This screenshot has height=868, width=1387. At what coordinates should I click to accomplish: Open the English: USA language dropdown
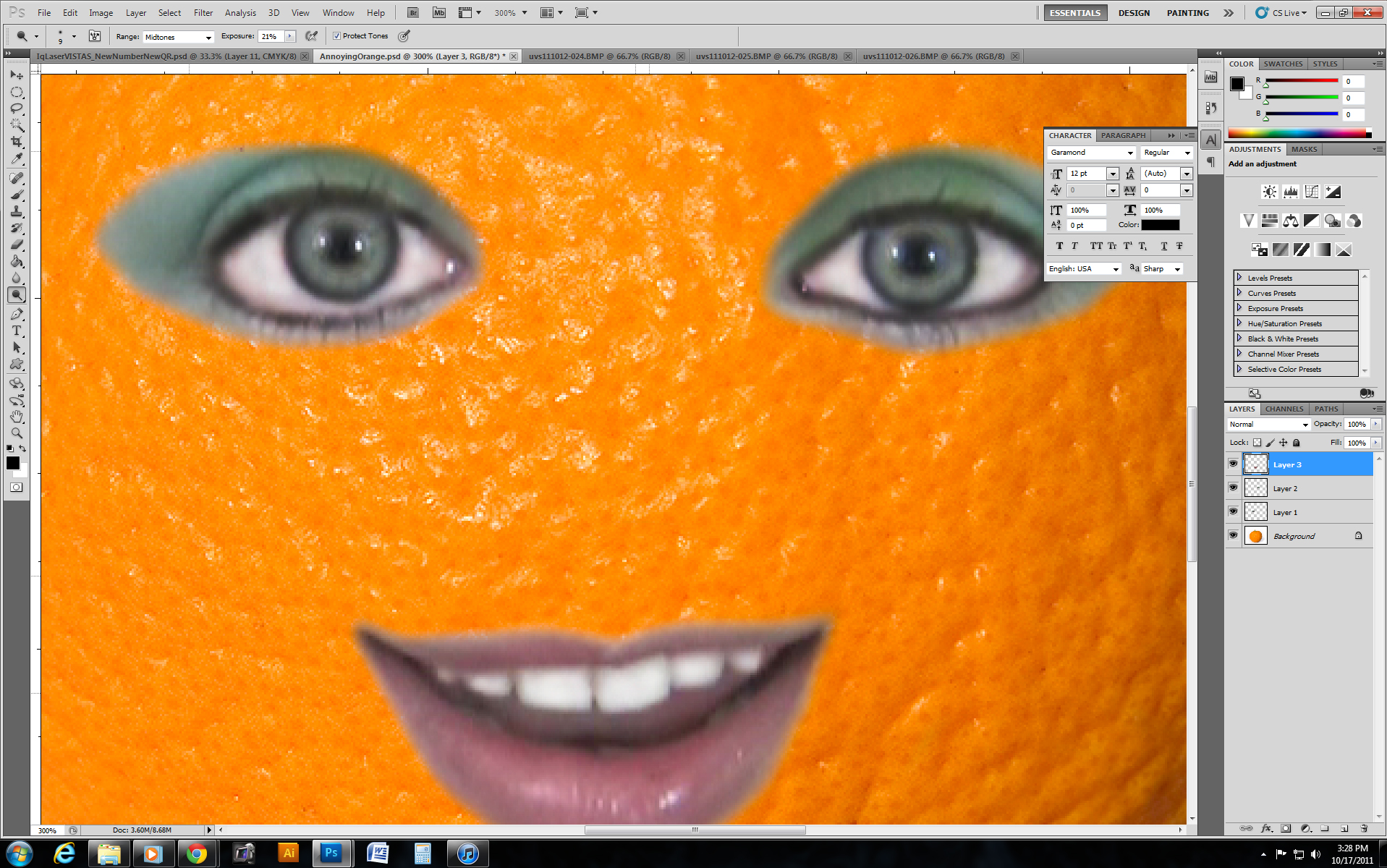(x=1084, y=269)
